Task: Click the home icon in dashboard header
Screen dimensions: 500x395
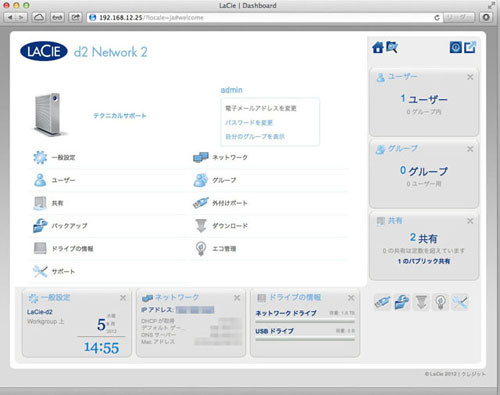Action: point(378,47)
